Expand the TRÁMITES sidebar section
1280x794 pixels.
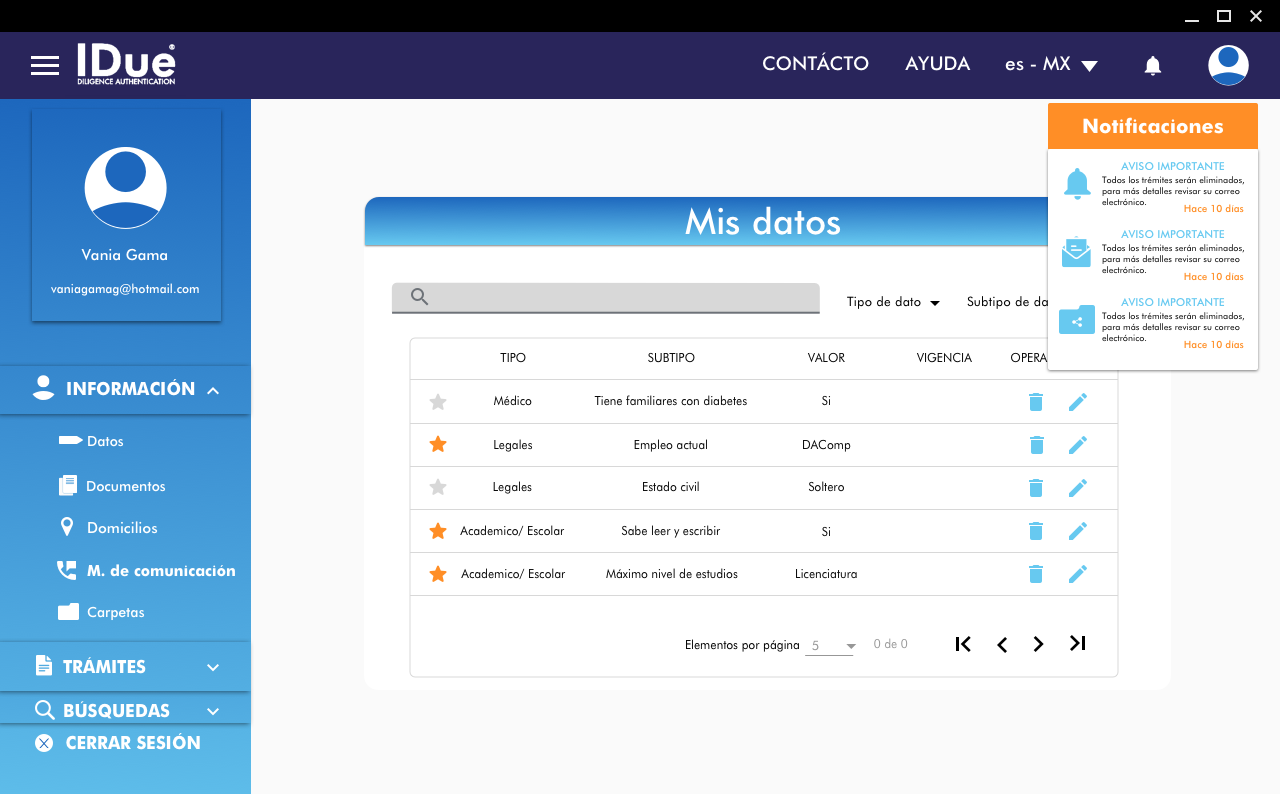125,666
